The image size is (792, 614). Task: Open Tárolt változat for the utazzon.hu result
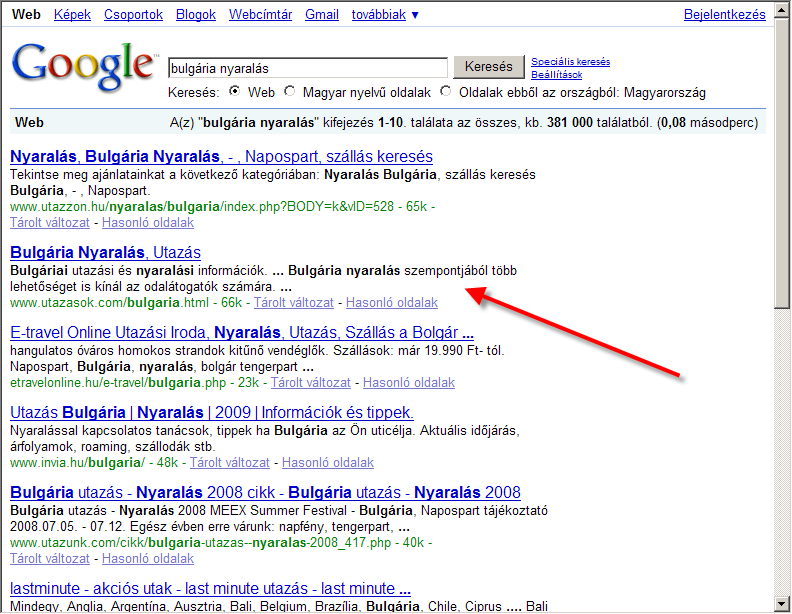click(50, 223)
